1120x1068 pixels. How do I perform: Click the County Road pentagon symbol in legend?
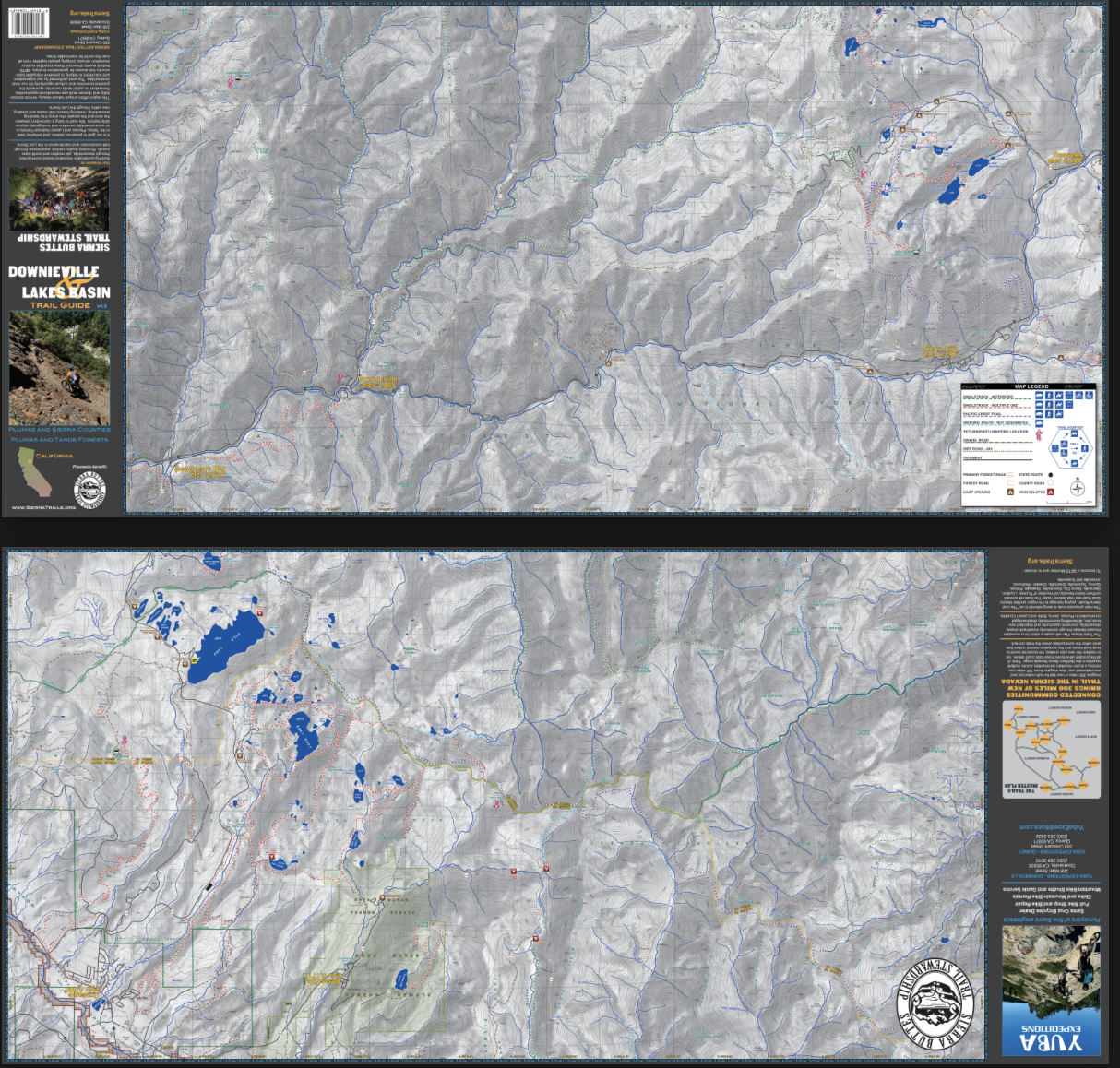coord(1051,482)
